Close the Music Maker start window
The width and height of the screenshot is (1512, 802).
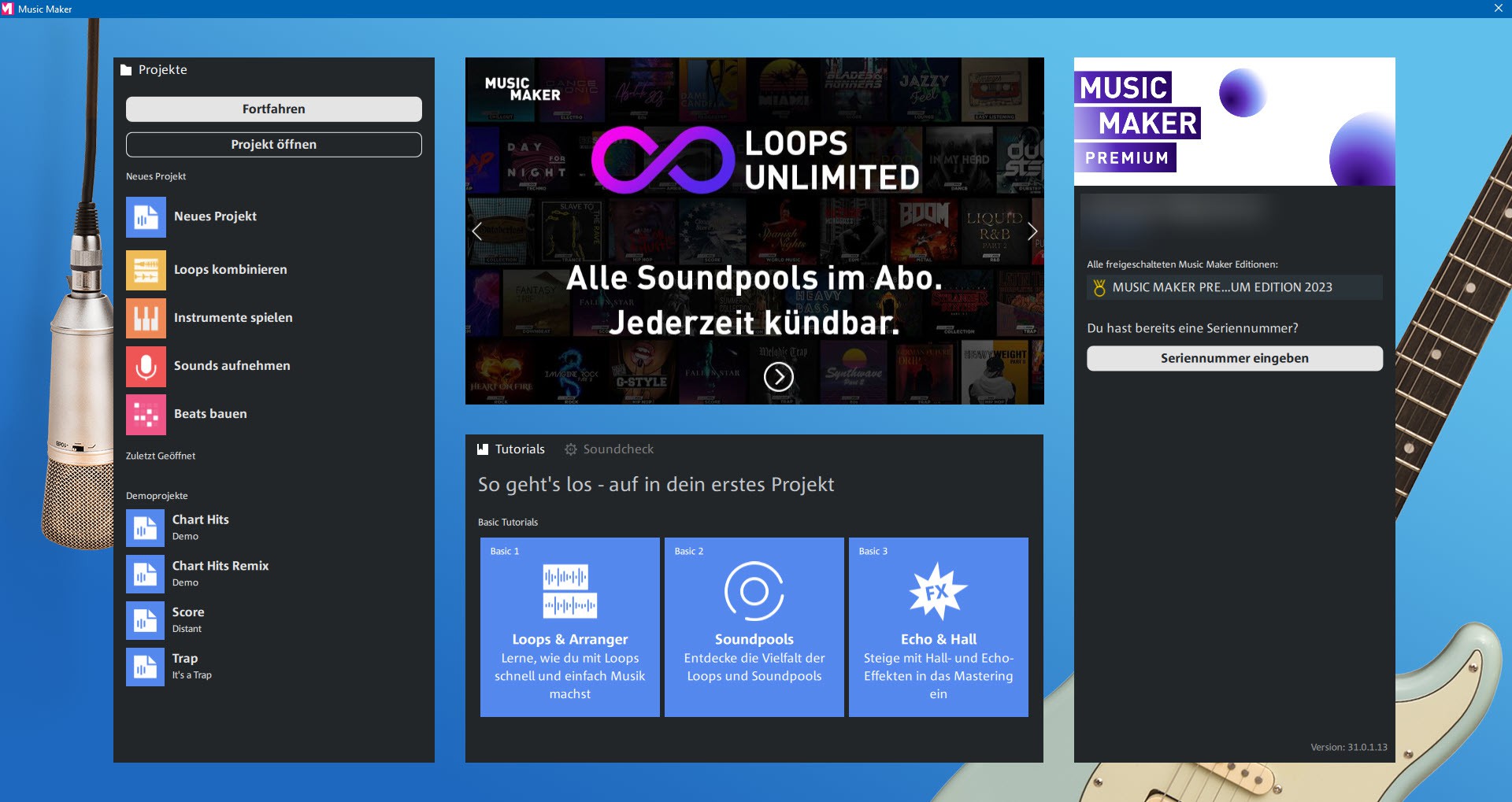(1499, 9)
